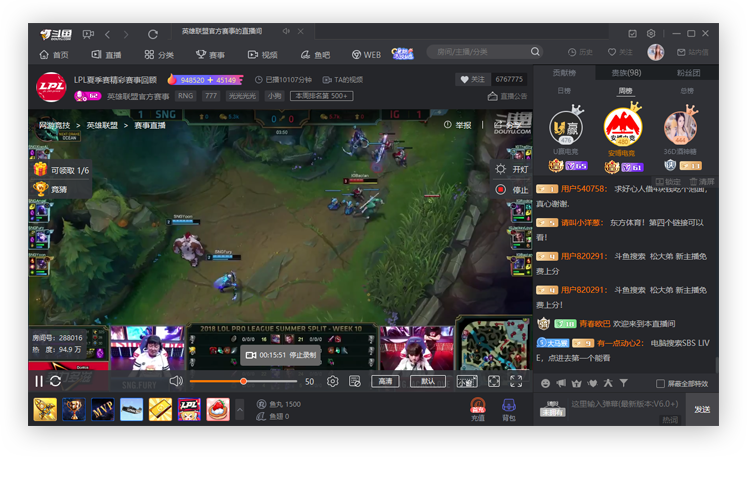Turn on 开灯 light toggle

point(512,169)
